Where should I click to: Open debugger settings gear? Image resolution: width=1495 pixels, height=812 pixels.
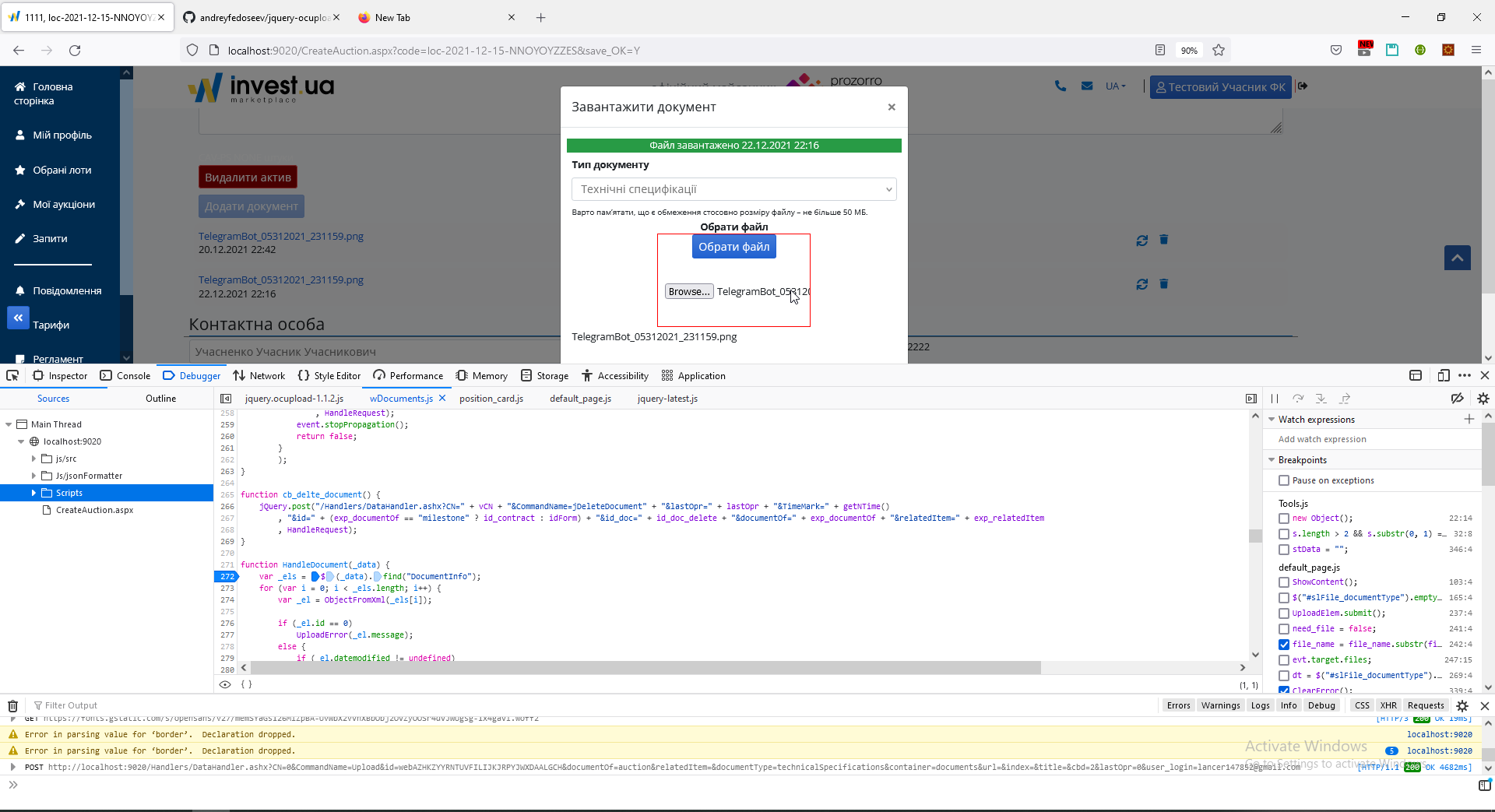click(x=1483, y=399)
